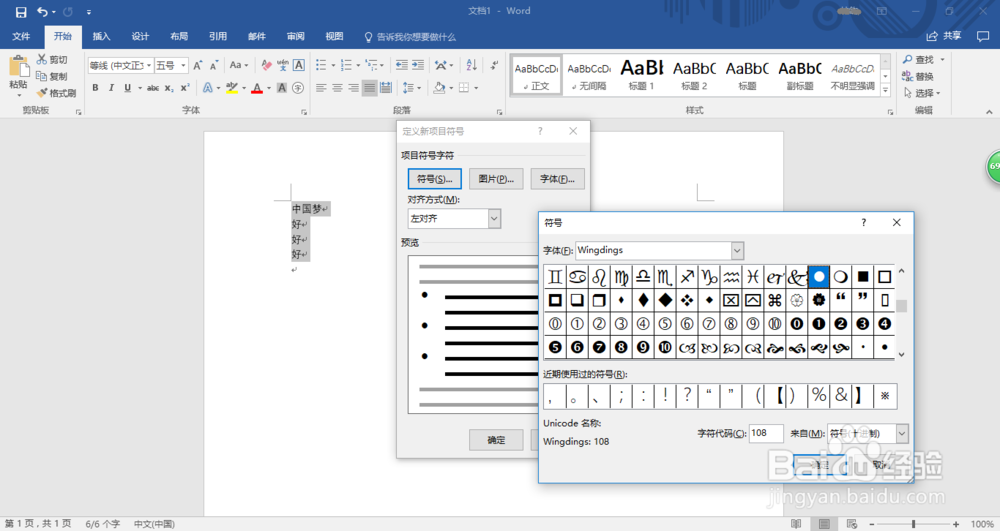This screenshot has width=1000, height=531.
Task: Switch to the 引用 (References) tab
Action: pos(218,36)
